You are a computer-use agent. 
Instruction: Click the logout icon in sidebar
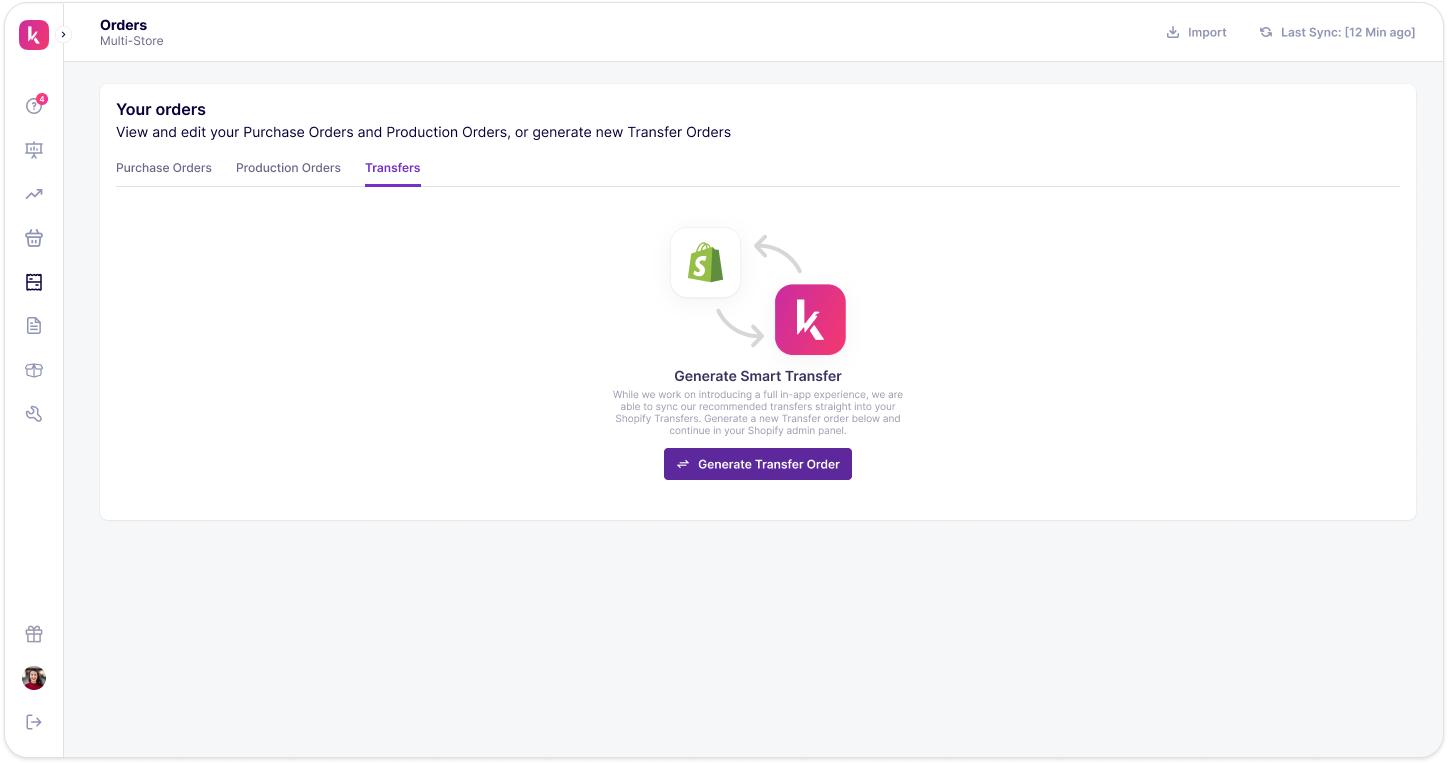point(34,722)
